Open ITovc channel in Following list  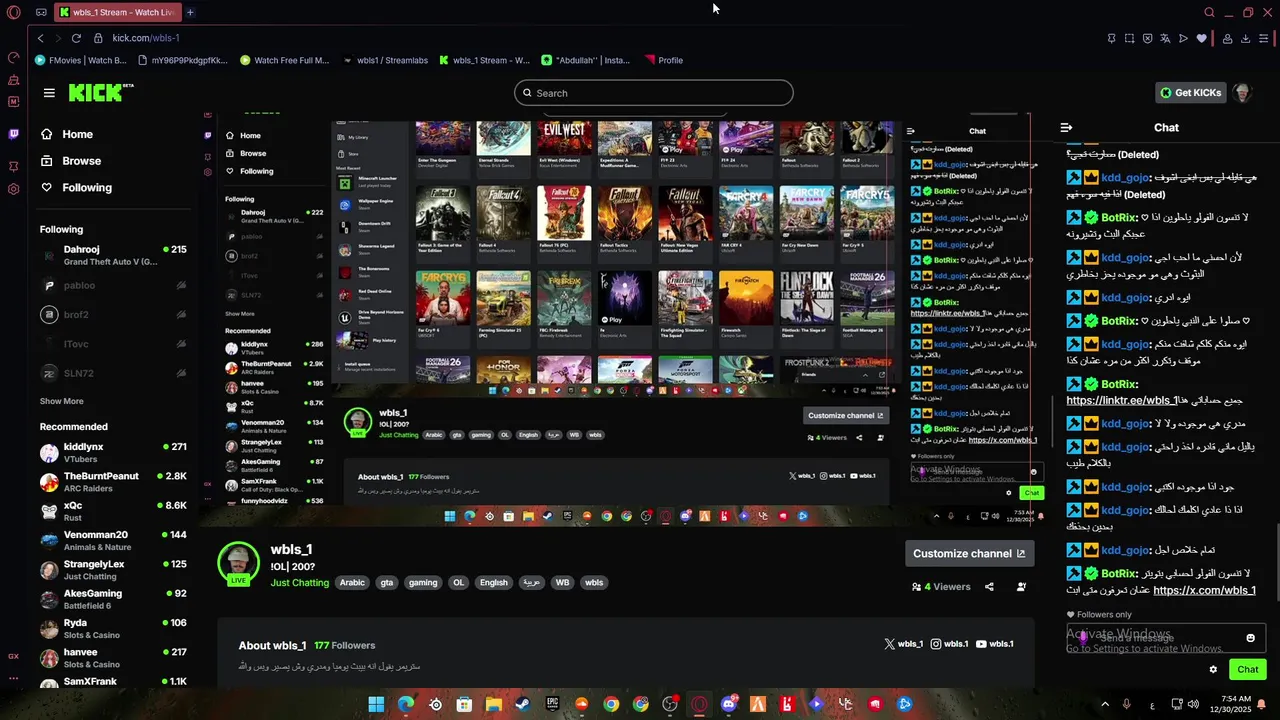click(115, 344)
